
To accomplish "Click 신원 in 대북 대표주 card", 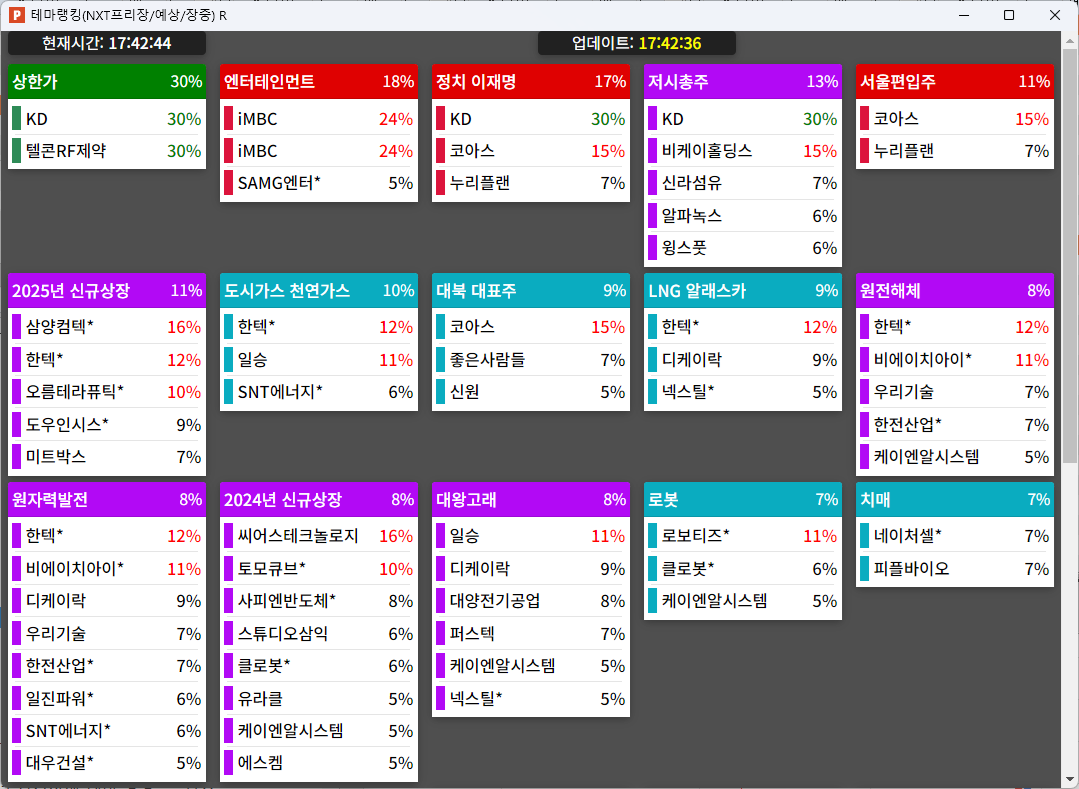I will pyautogui.click(x=531, y=392).
